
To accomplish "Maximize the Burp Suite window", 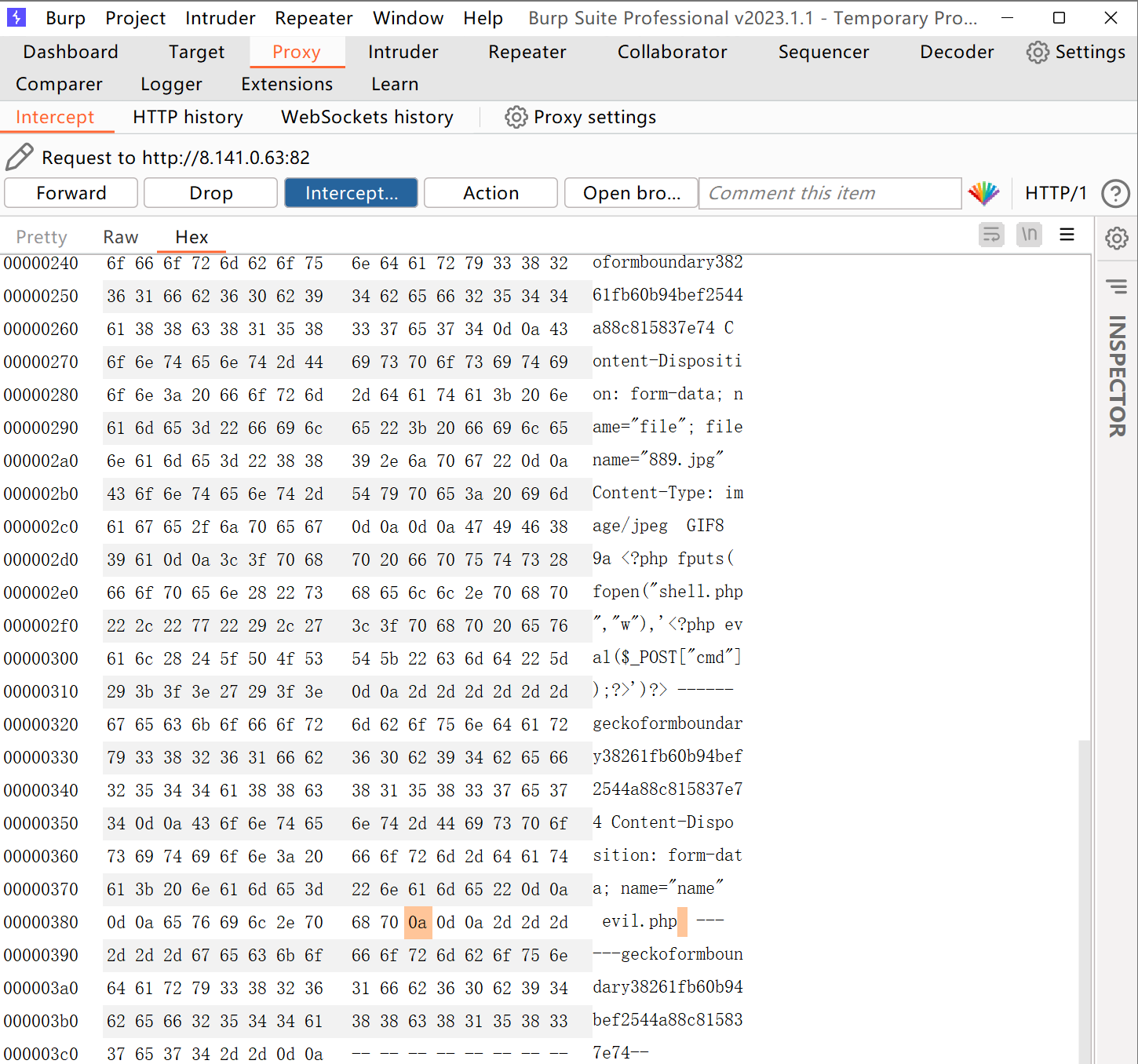I will [x=1059, y=18].
